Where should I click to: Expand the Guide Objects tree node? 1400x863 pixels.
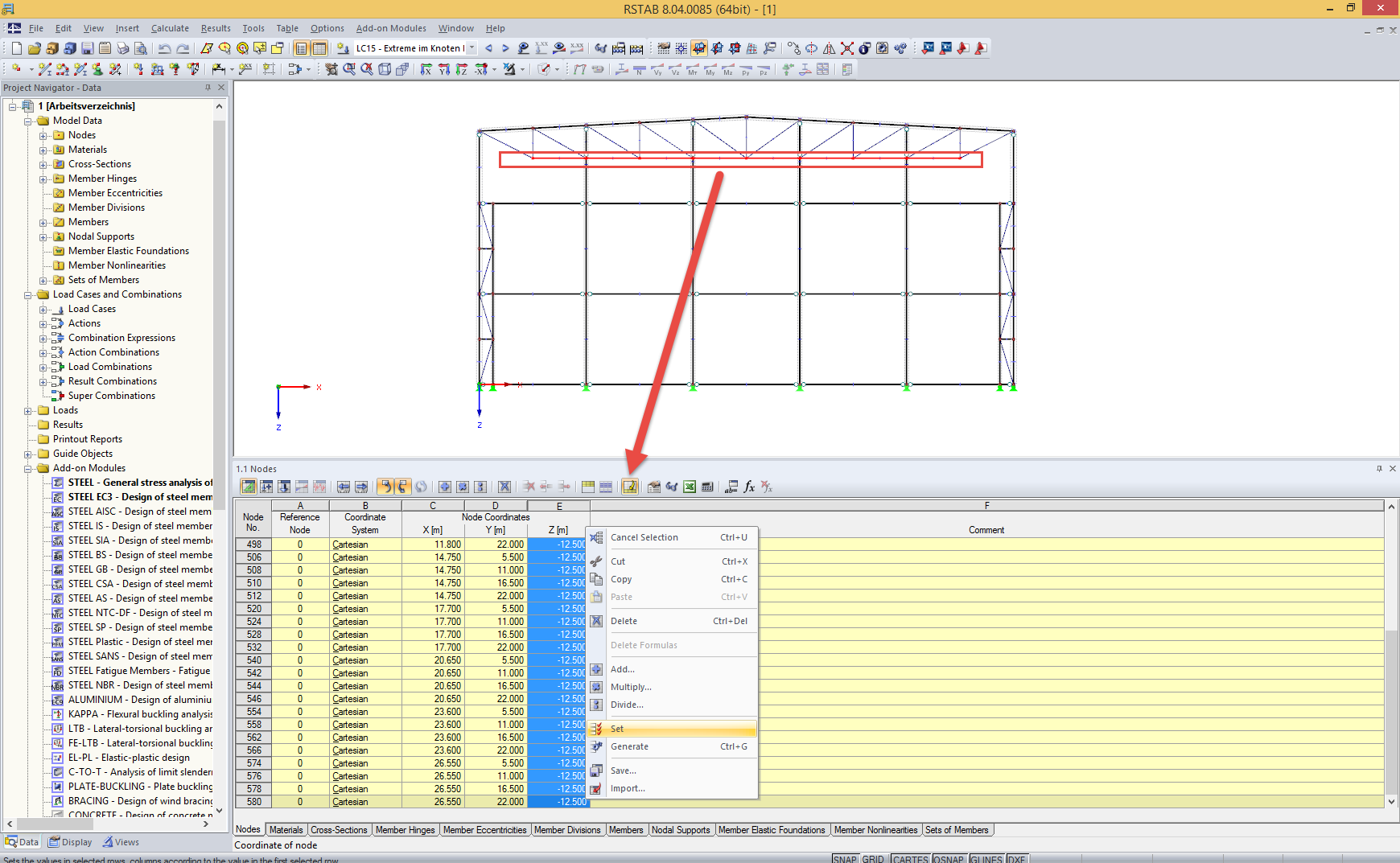click(28, 454)
